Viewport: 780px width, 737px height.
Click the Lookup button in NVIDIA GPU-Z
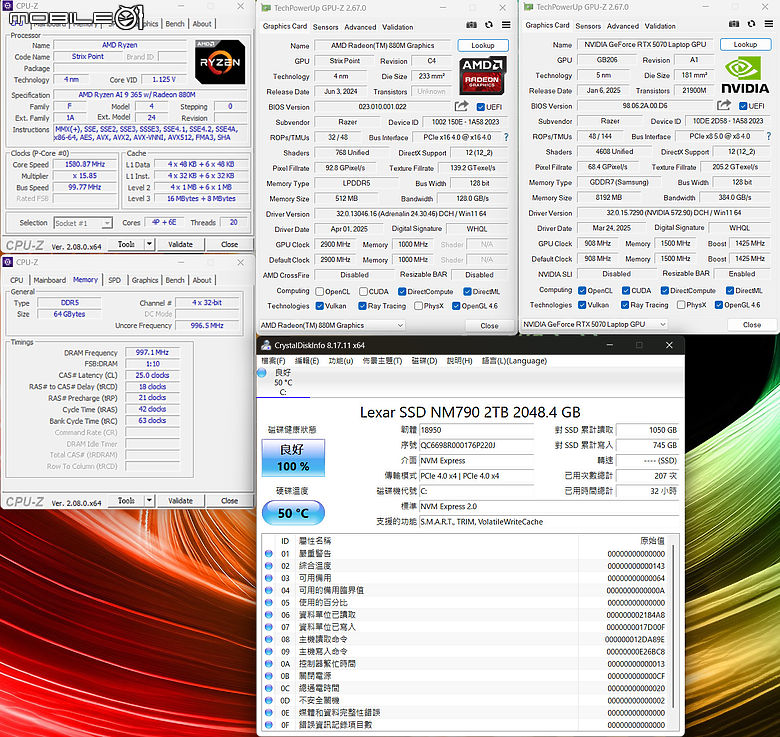pos(745,44)
